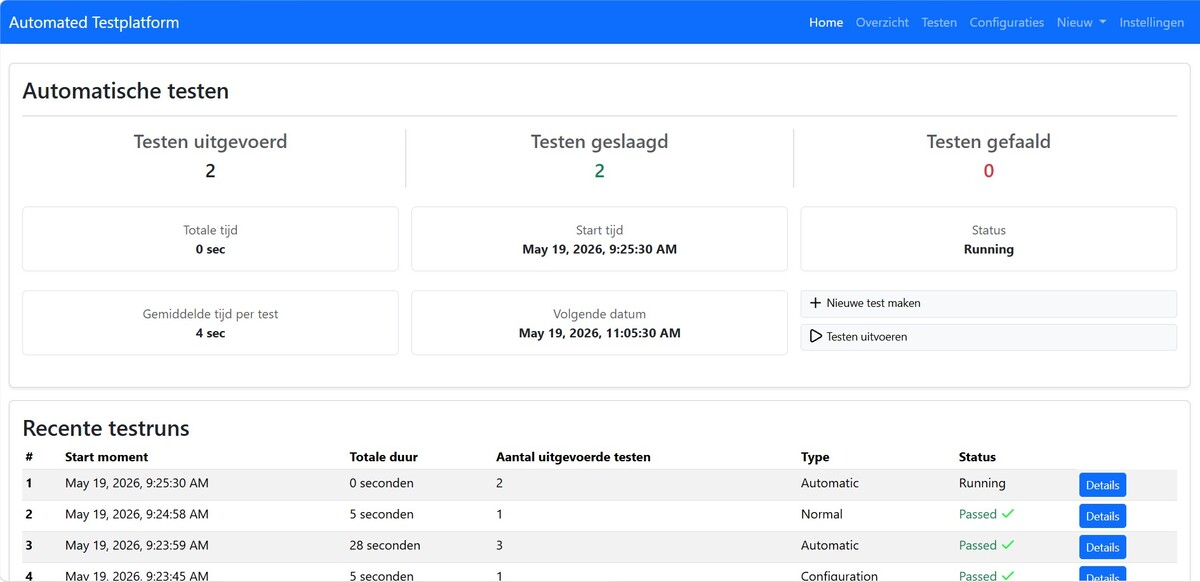Click the Start tijd info card
The image size is (1200, 582).
[x=599, y=239]
